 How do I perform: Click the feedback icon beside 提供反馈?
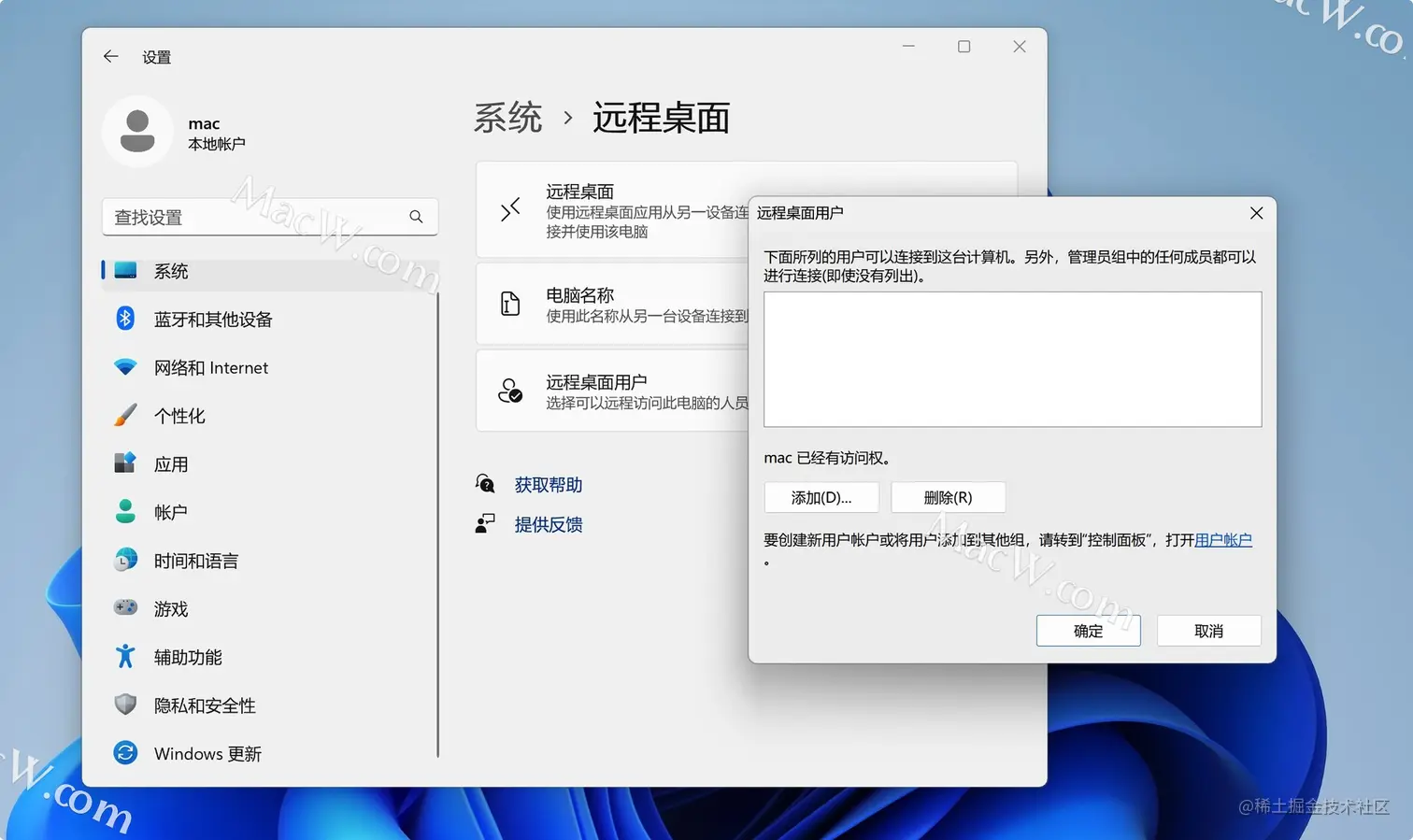(x=485, y=523)
